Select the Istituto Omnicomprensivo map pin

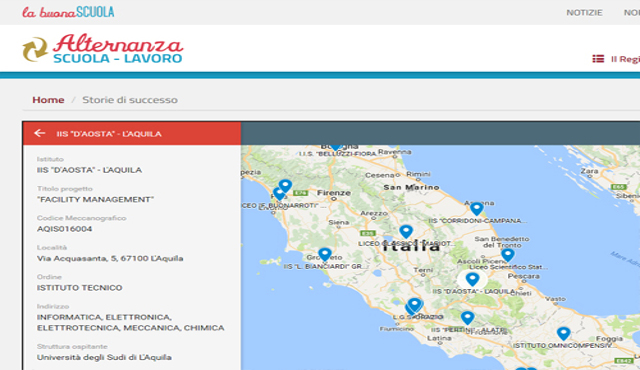pyautogui.click(x=564, y=333)
